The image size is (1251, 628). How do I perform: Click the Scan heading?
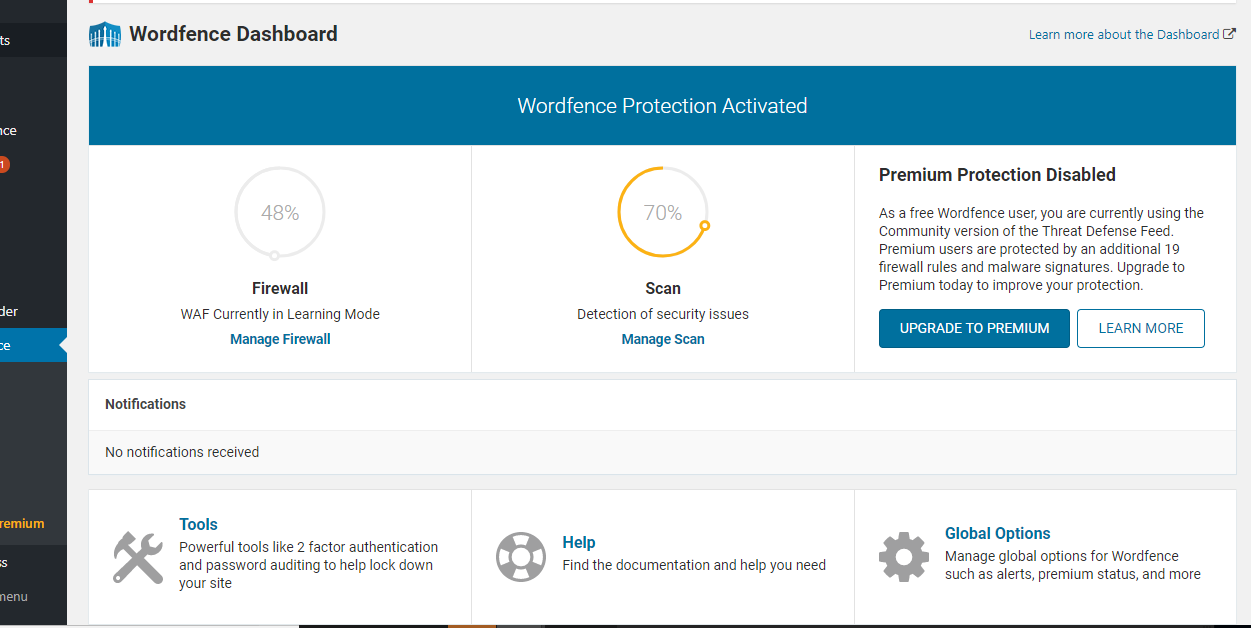coord(663,288)
